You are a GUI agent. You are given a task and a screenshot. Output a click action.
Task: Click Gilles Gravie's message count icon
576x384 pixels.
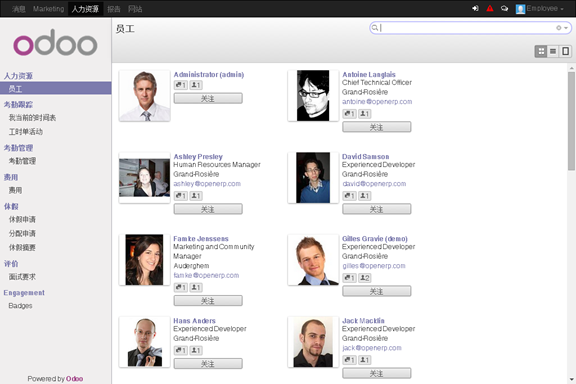click(349, 278)
